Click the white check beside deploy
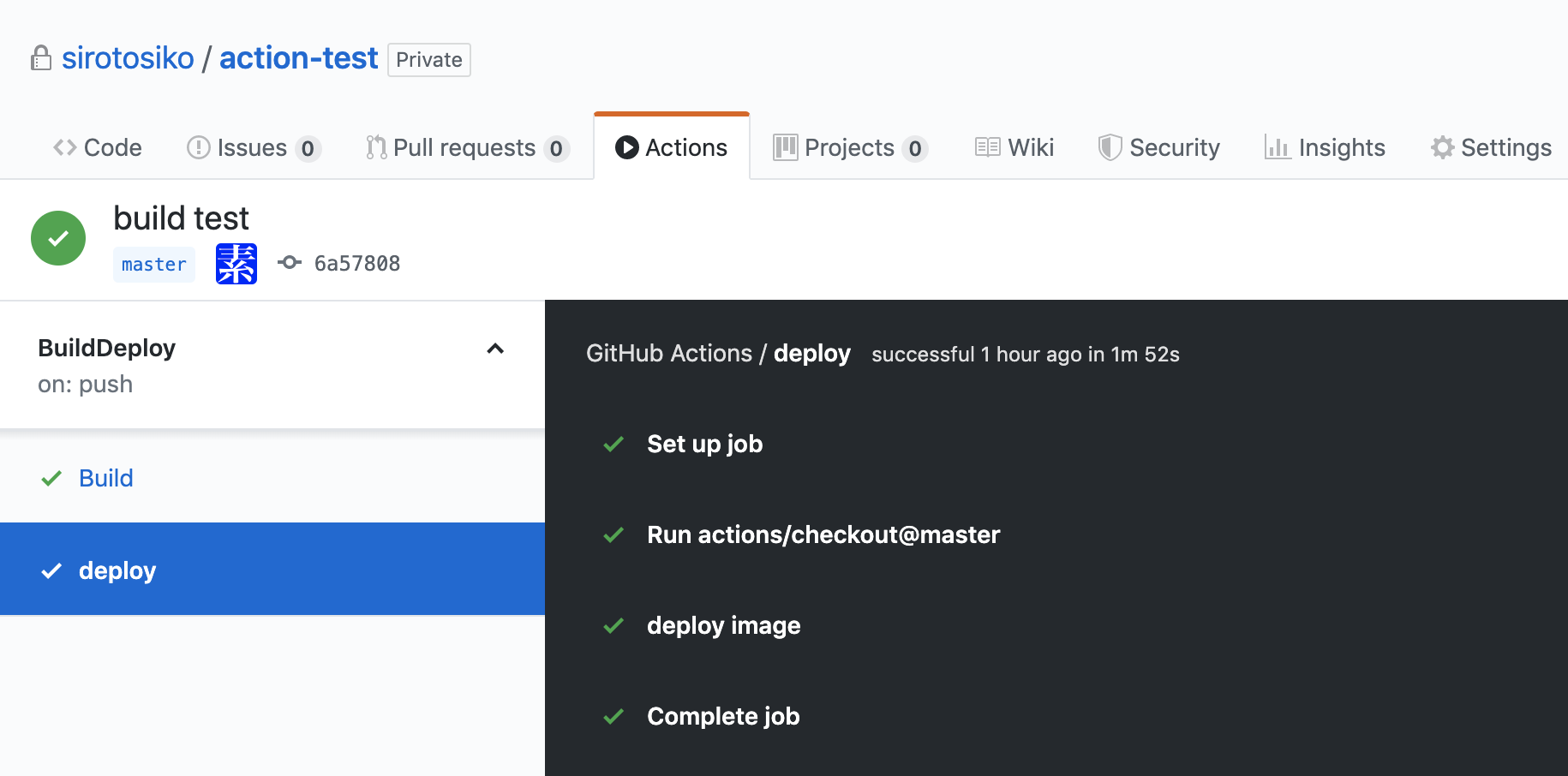The width and height of the screenshot is (1568, 776). [x=51, y=570]
